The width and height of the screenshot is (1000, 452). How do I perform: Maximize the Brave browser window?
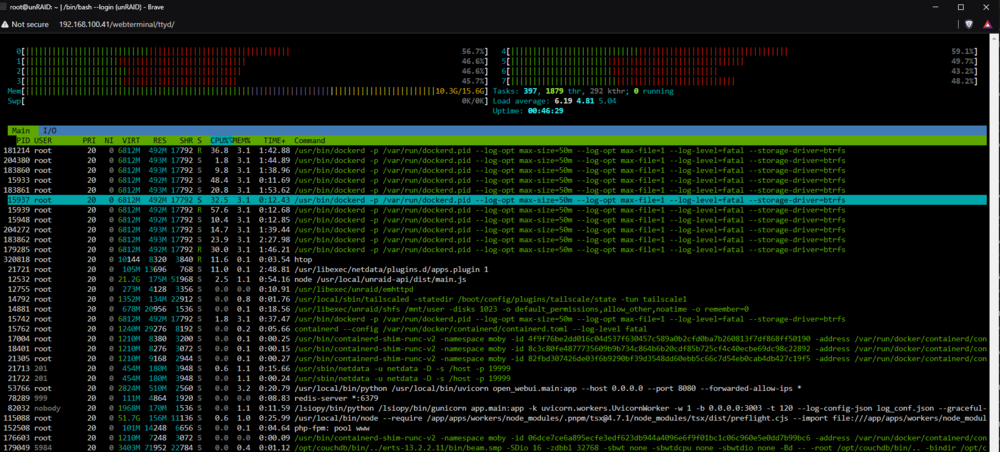tap(960, 6)
